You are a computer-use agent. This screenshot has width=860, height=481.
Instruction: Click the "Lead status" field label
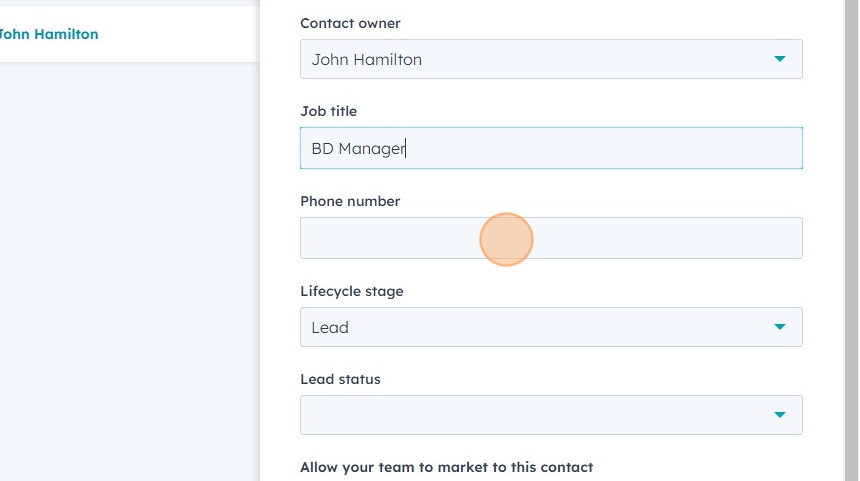340,379
